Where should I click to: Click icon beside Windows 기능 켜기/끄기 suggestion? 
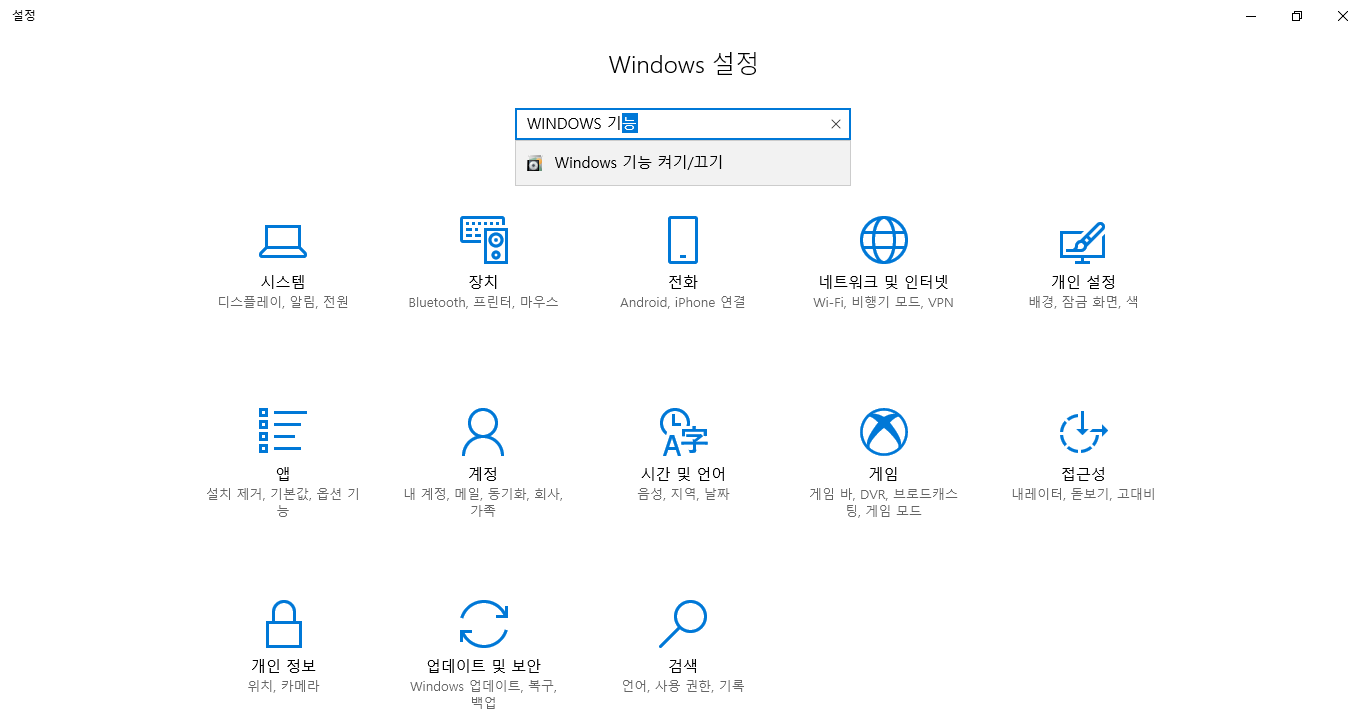click(534, 163)
